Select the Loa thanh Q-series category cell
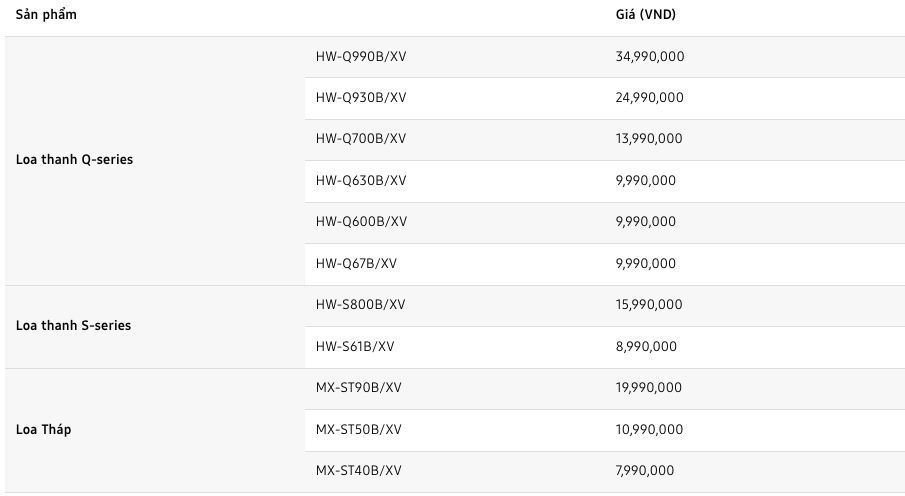905x496 pixels. coord(155,161)
